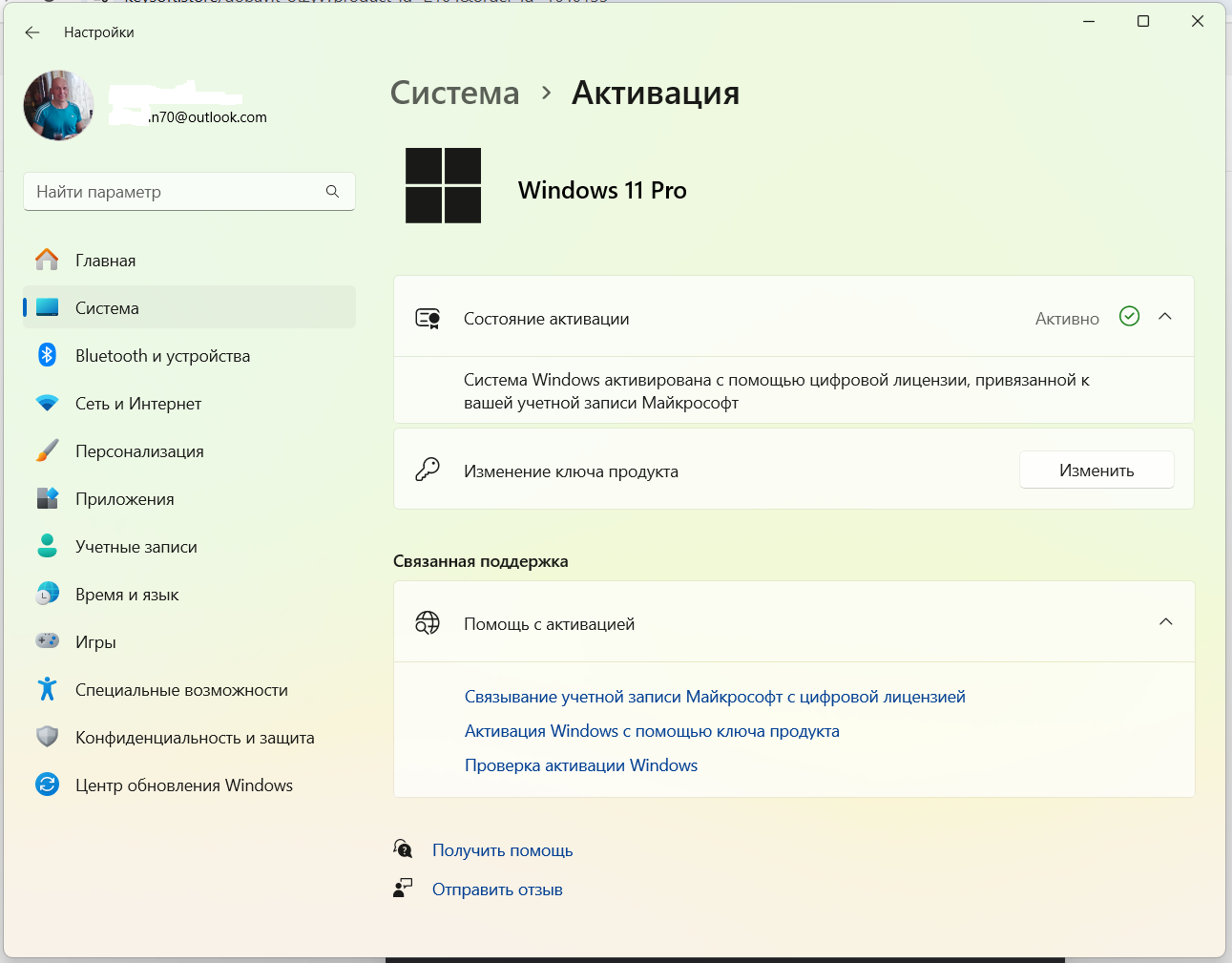Viewport: 1232px width, 963px height.
Task: Click the Изменение ключа продукта label
Action: 571,471
